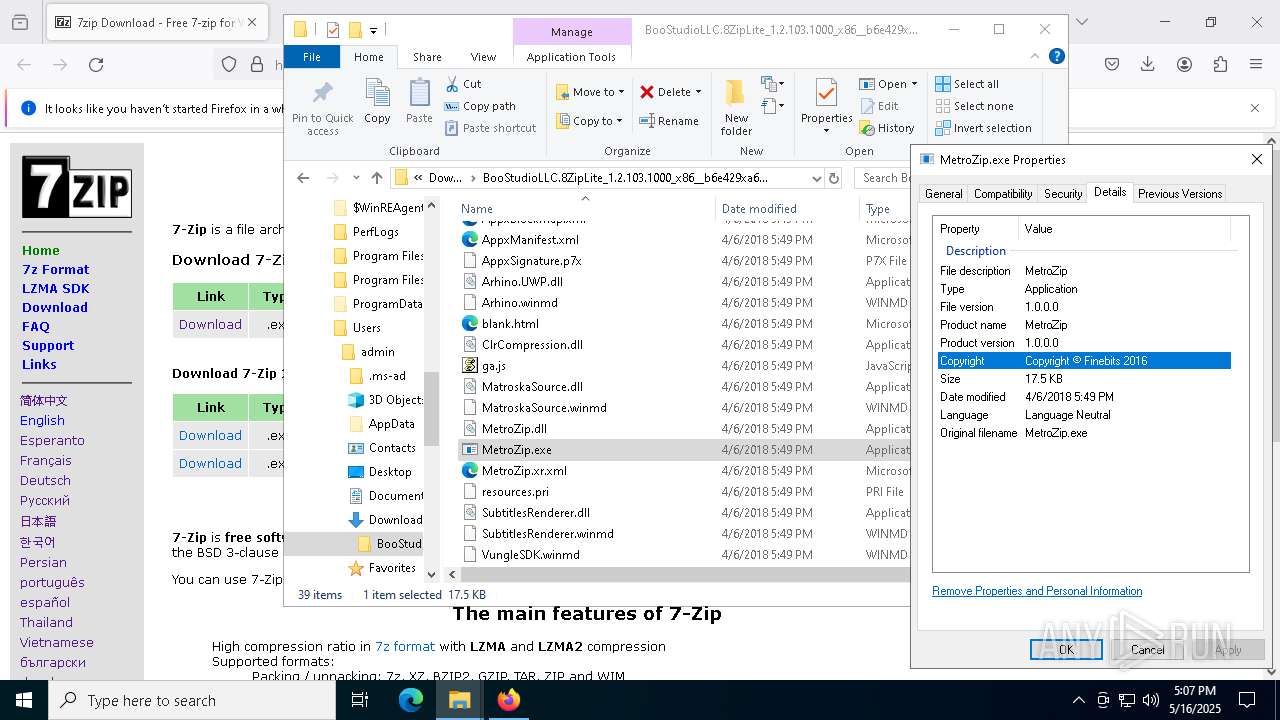Select ga.js file
This screenshot has width=1280, height=720.
[494, 366]
